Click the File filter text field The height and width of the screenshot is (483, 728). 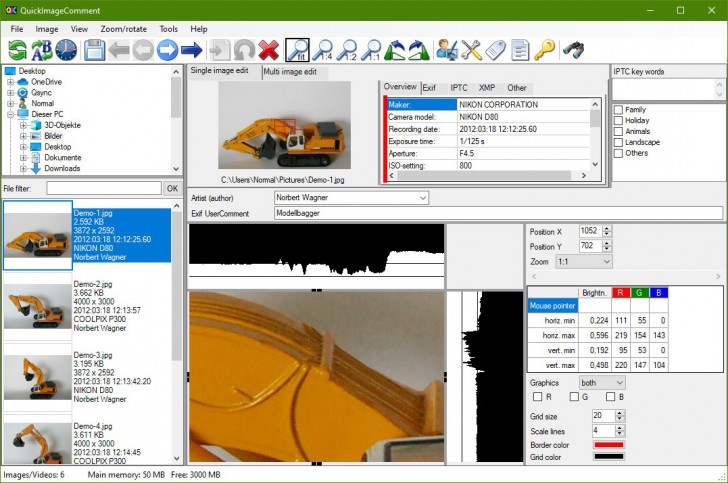point(104,189)
